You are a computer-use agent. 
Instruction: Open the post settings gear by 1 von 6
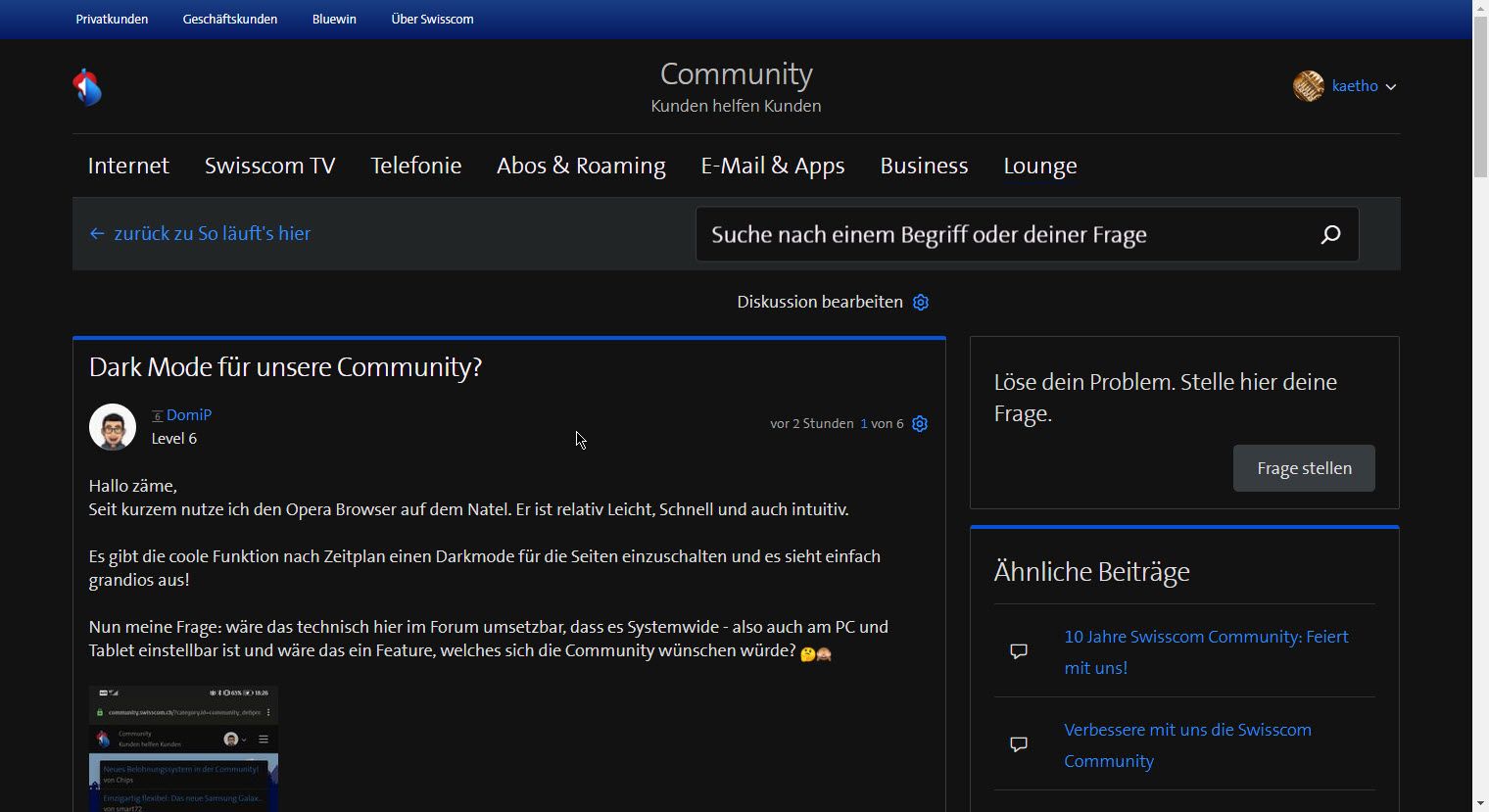pyautogui.click(x=920, y=424)
